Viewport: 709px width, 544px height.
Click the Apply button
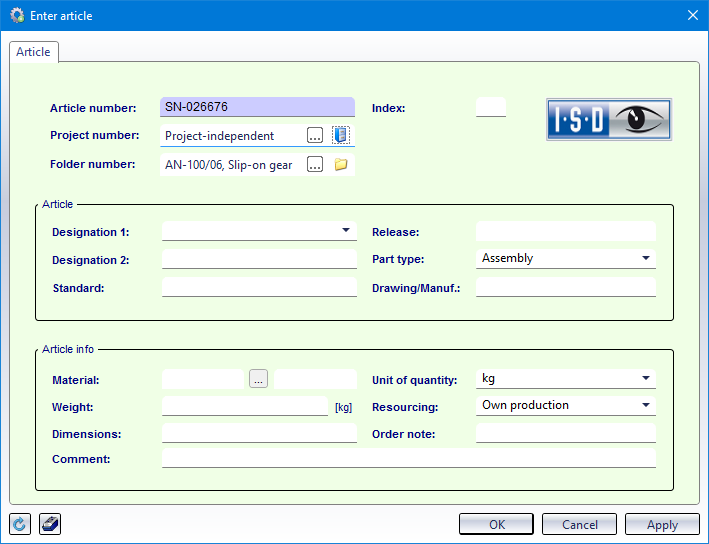point(662,524)
